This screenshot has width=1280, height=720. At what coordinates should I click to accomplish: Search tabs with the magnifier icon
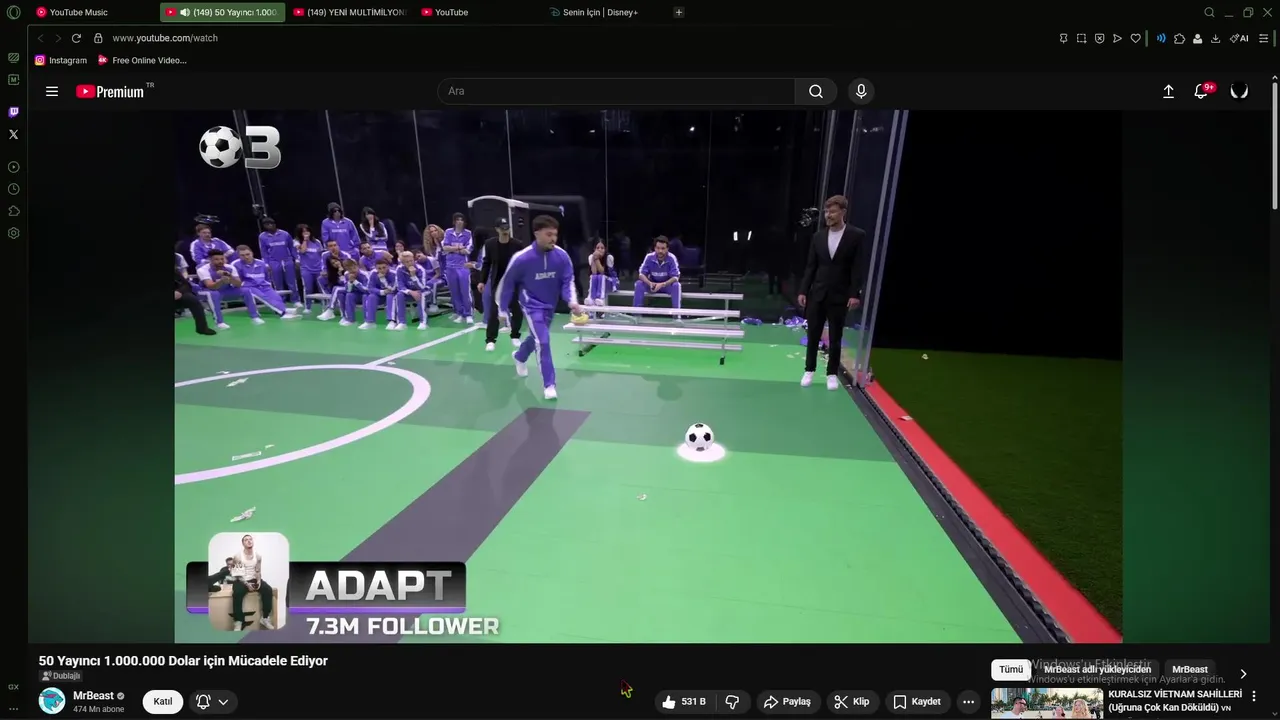(x=1209, y=12)
